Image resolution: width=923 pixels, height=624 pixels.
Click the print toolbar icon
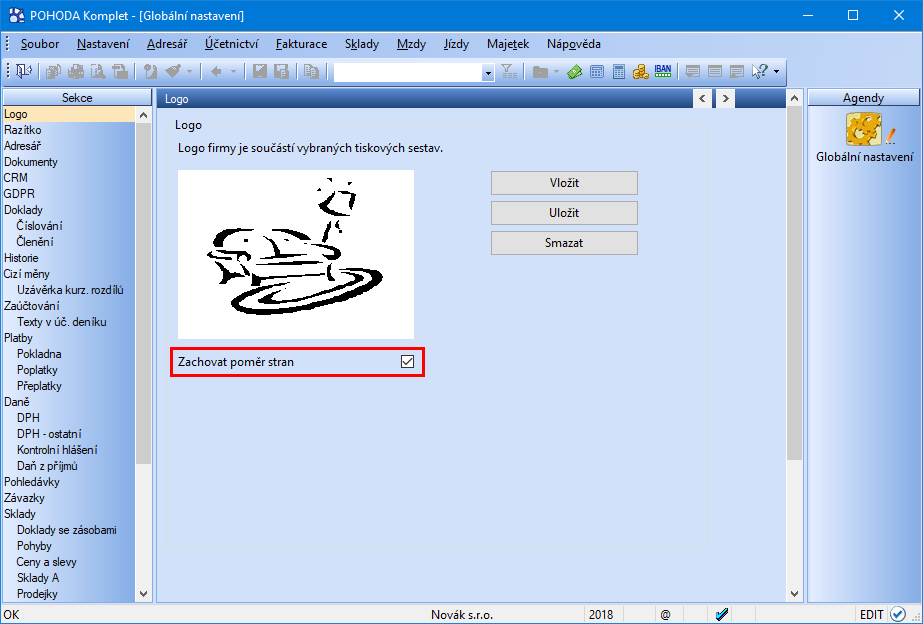76,72
